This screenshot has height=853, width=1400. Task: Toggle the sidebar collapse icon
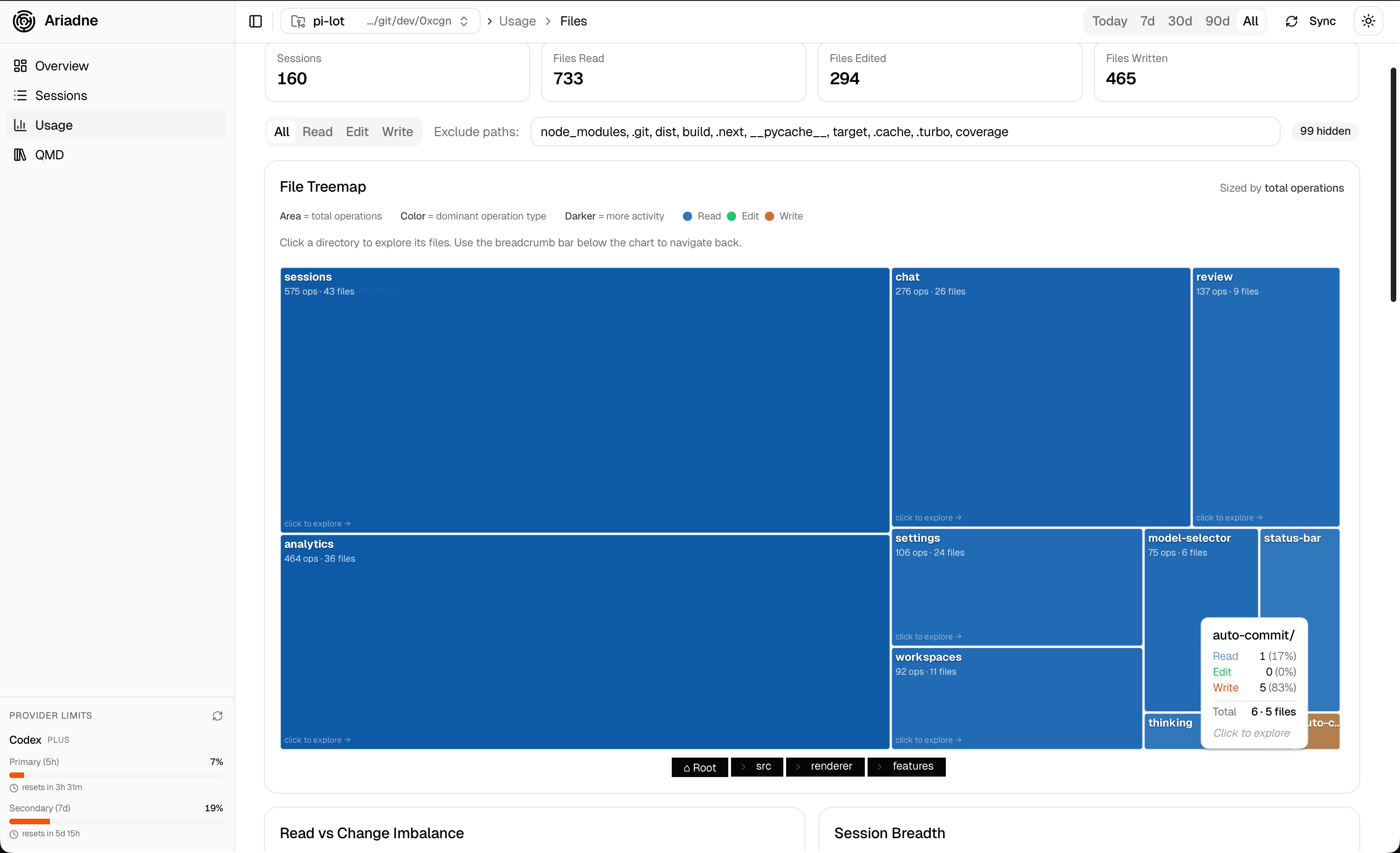pyautogui.click(x=255, y=20)
